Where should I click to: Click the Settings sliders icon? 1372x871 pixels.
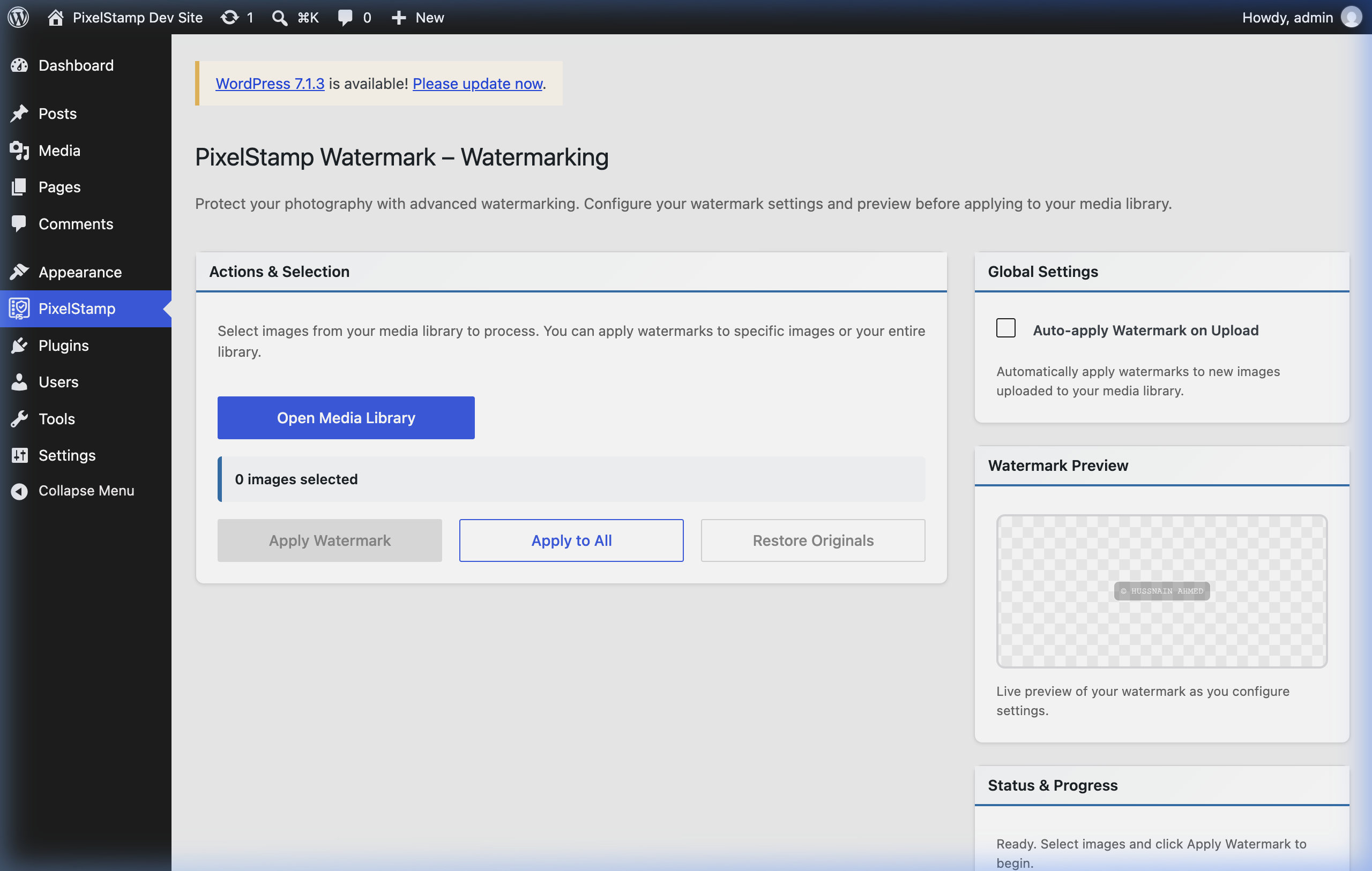19,455
